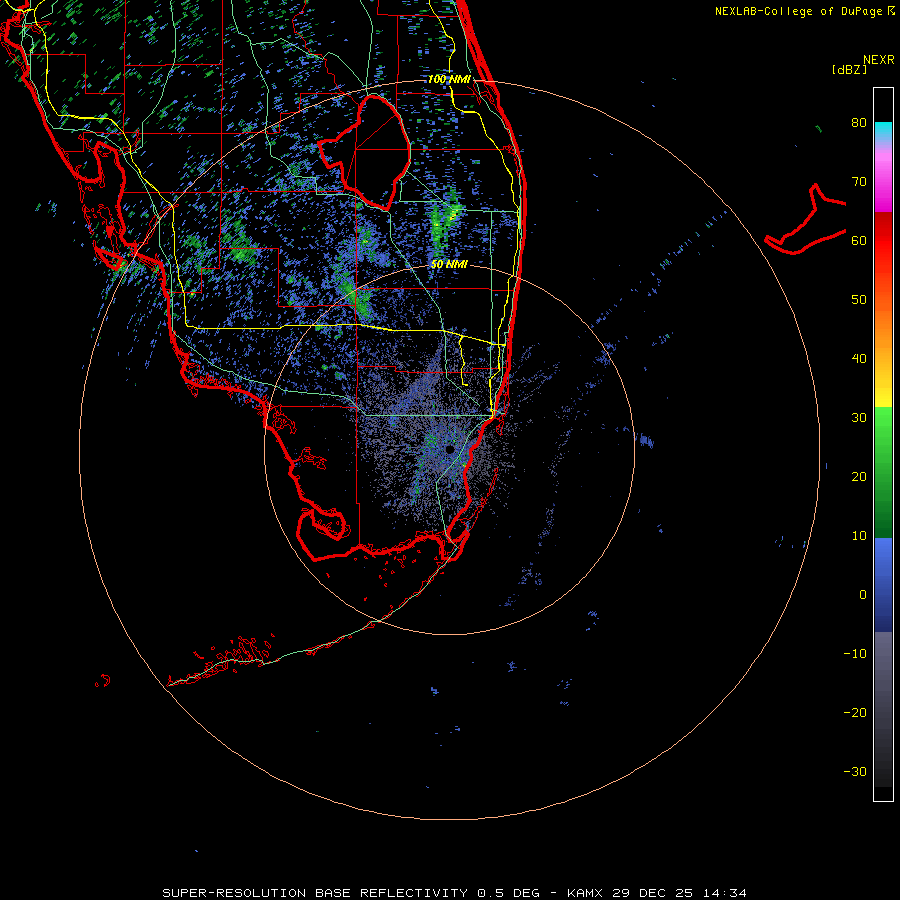The image size is (900, 900).
Task: Pick the blue 0 dBZ color band
Action: click(x=883, y=595)
